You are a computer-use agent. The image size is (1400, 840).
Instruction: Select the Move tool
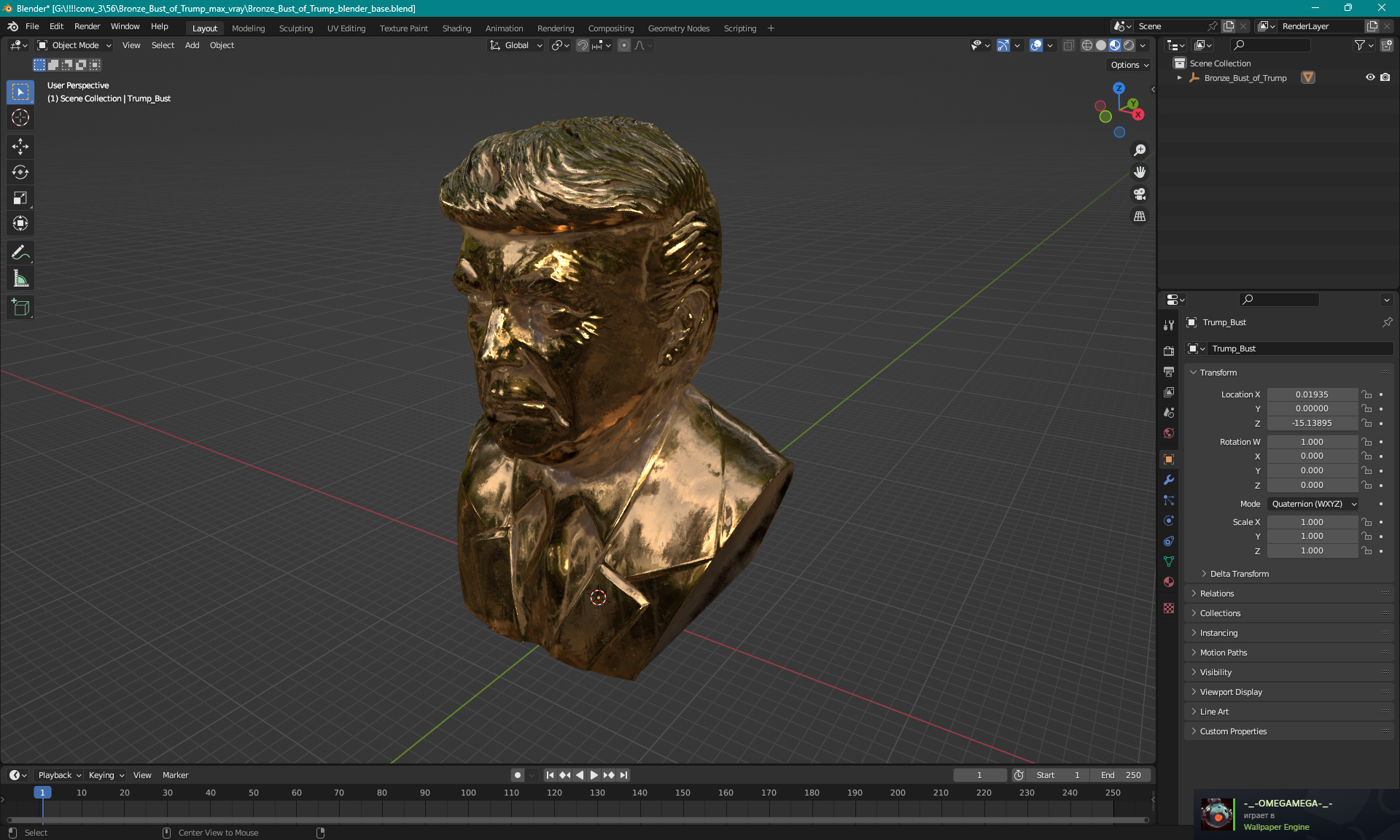[x=20, y=147]
